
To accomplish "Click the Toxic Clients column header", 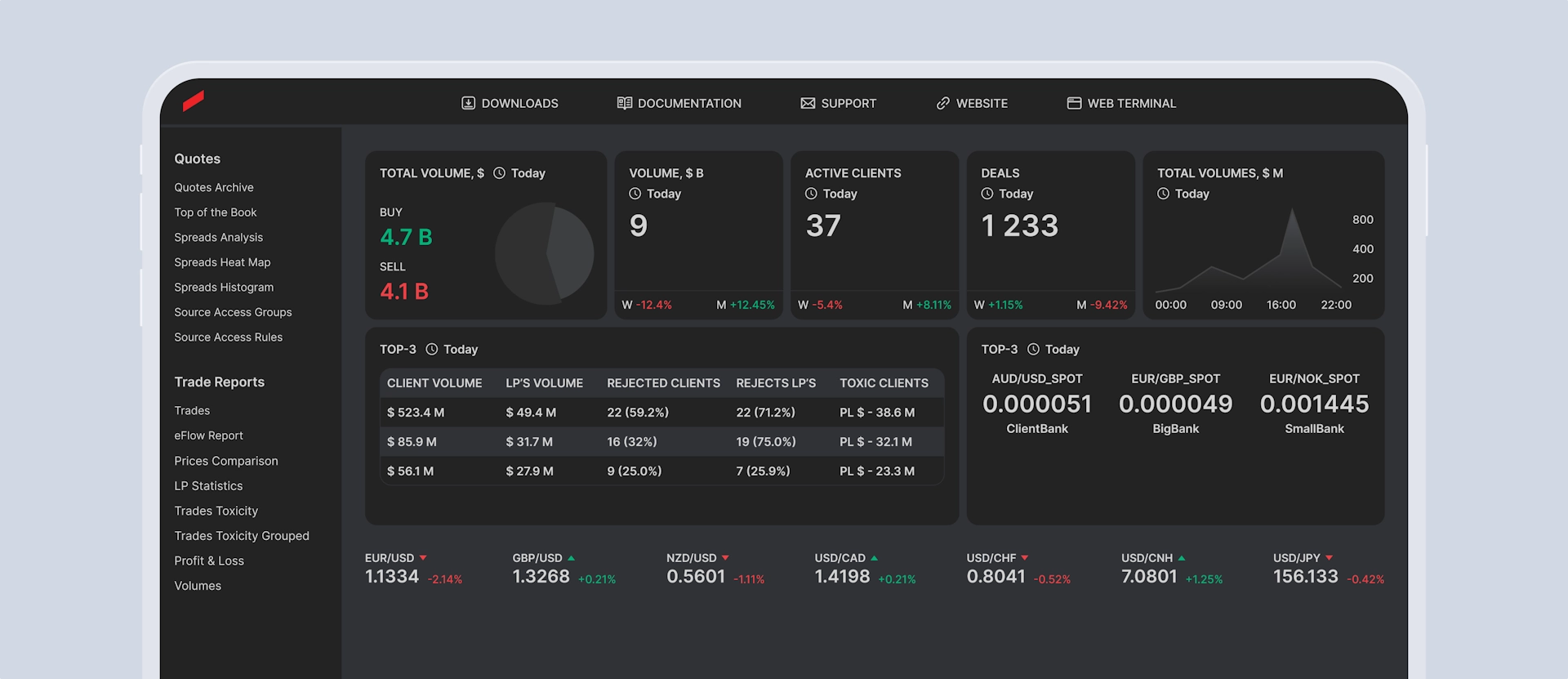I will (884, 383).
